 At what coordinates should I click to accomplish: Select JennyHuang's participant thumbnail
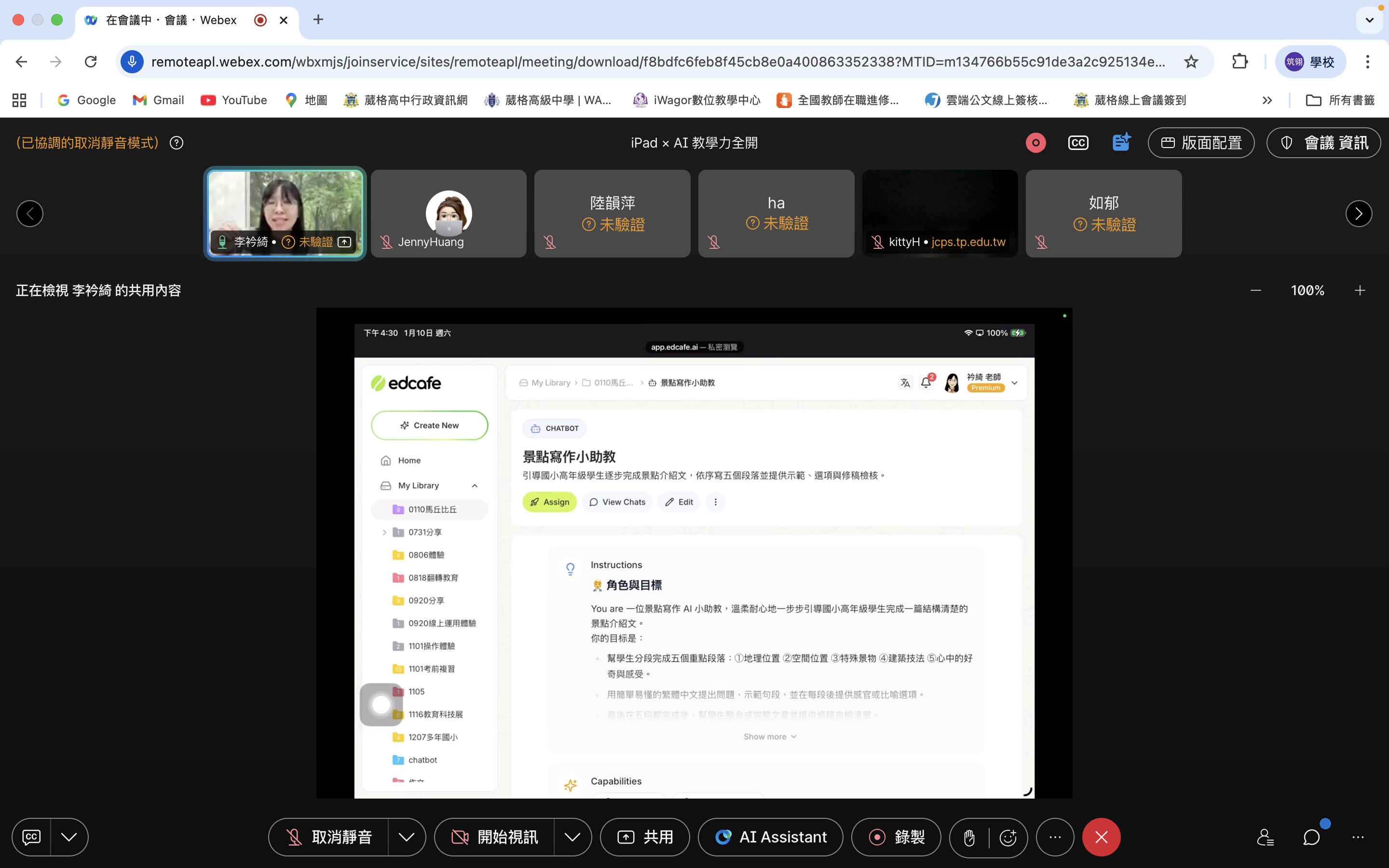point(448,214)
